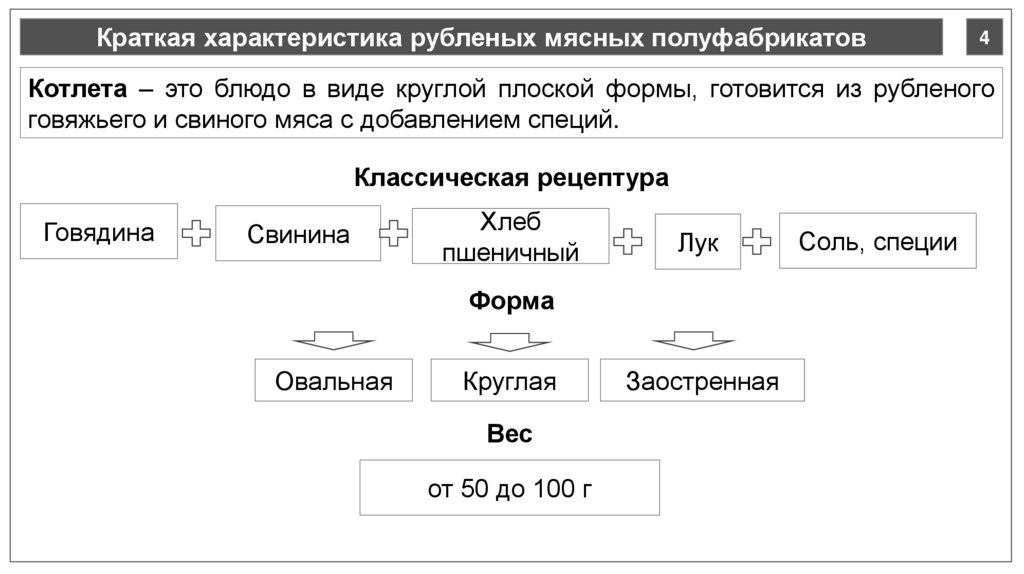Click the down arrow above Круглая
Image resolution: width=1024 pixels, height=574 pixels.
point(509,340)
